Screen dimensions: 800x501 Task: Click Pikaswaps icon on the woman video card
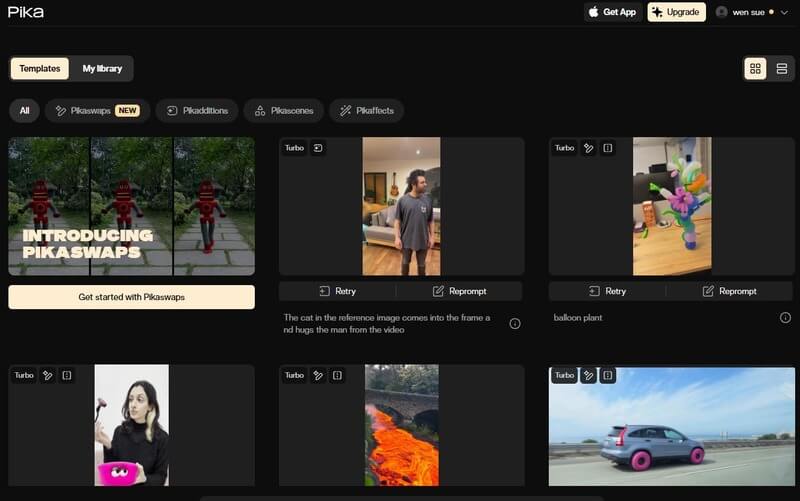pyautogui.click(x=47, y=375)
